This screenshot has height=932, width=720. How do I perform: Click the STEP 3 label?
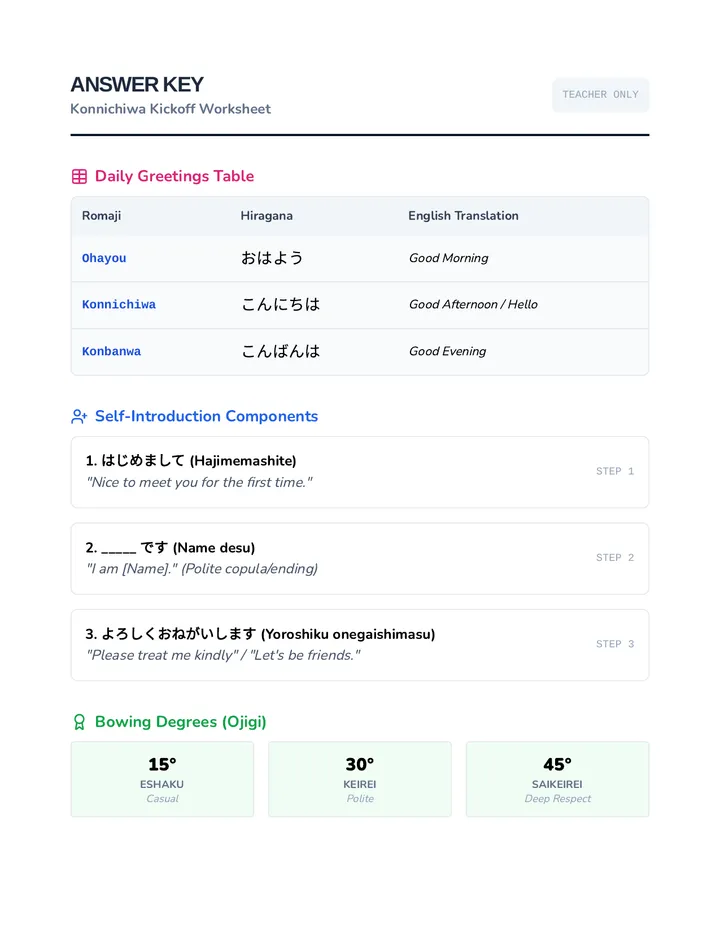click(x=615, y=644)
